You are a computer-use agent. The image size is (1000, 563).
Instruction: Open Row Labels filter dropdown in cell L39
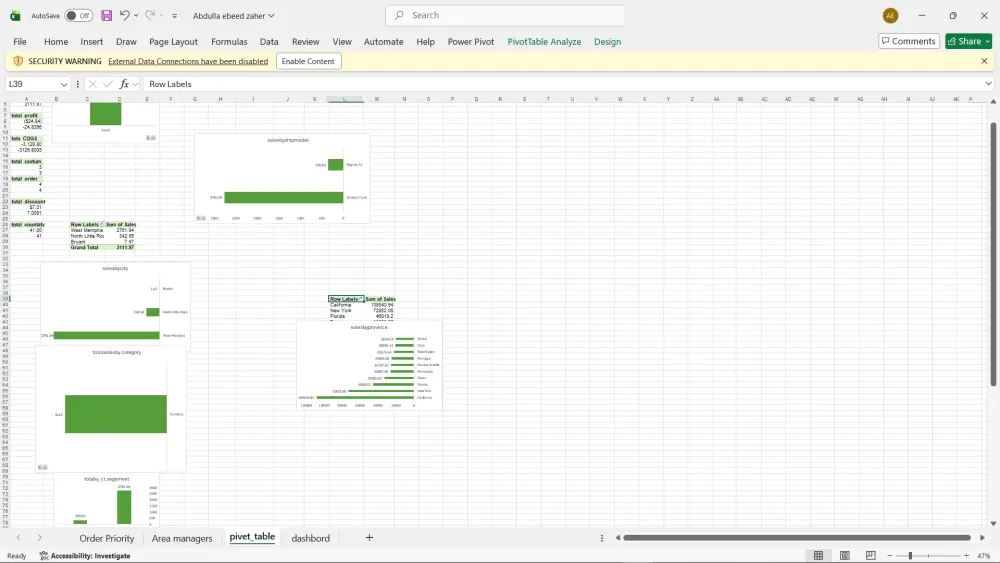click(x=361, y=299)
